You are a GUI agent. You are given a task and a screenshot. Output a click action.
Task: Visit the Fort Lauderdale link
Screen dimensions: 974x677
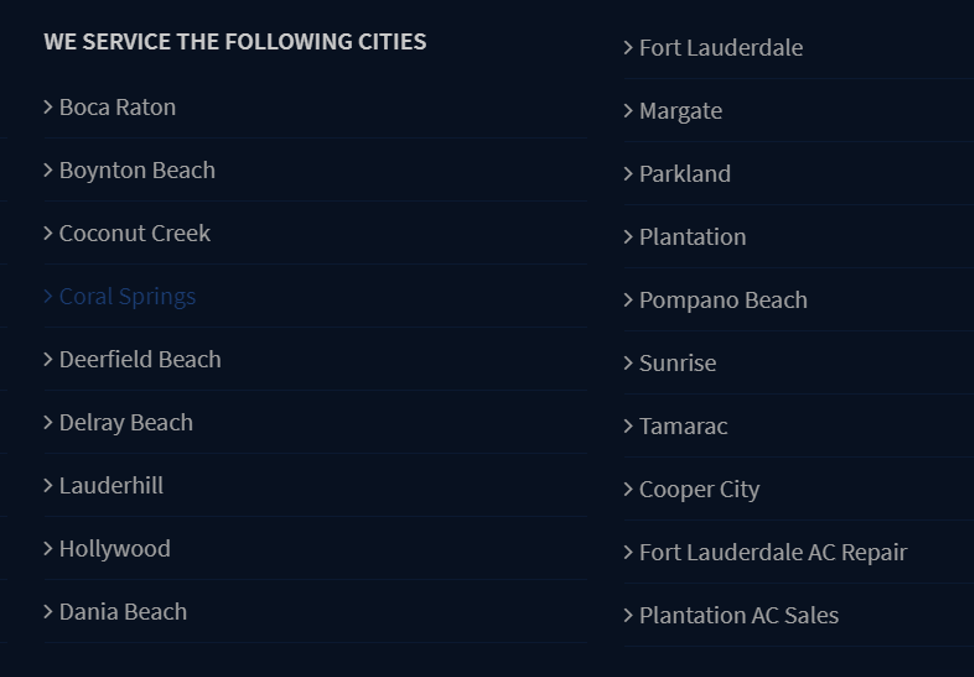[721, 48]
